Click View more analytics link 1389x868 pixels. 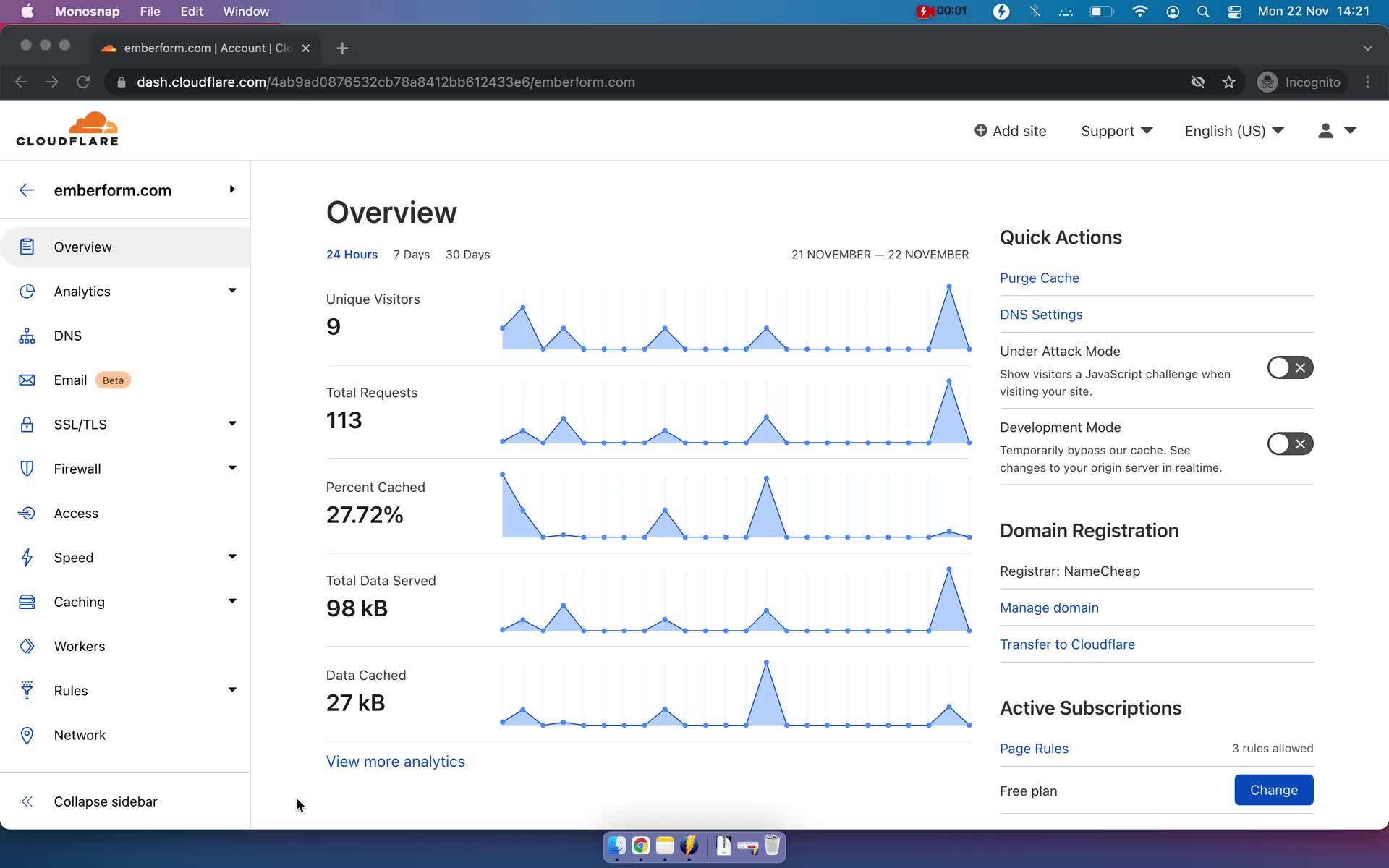click(395, 762)
